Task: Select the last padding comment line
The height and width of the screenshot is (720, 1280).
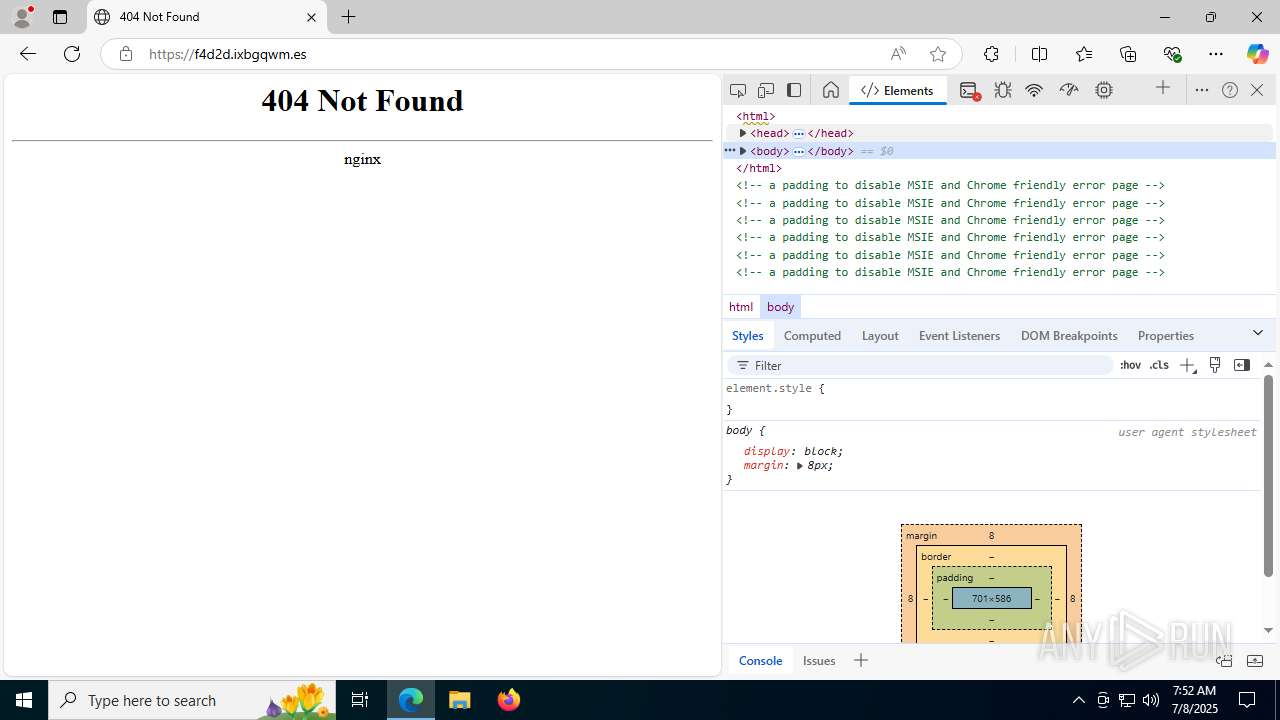Action: coord(950,272)
